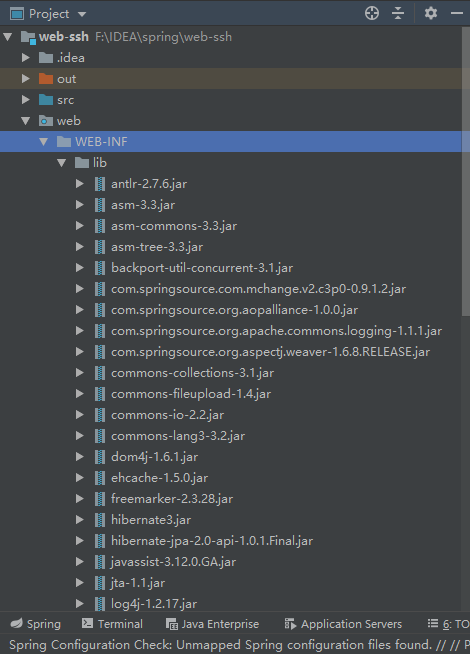Expand the commons-lang3-3.2.jar node

[x=80, y=435]
